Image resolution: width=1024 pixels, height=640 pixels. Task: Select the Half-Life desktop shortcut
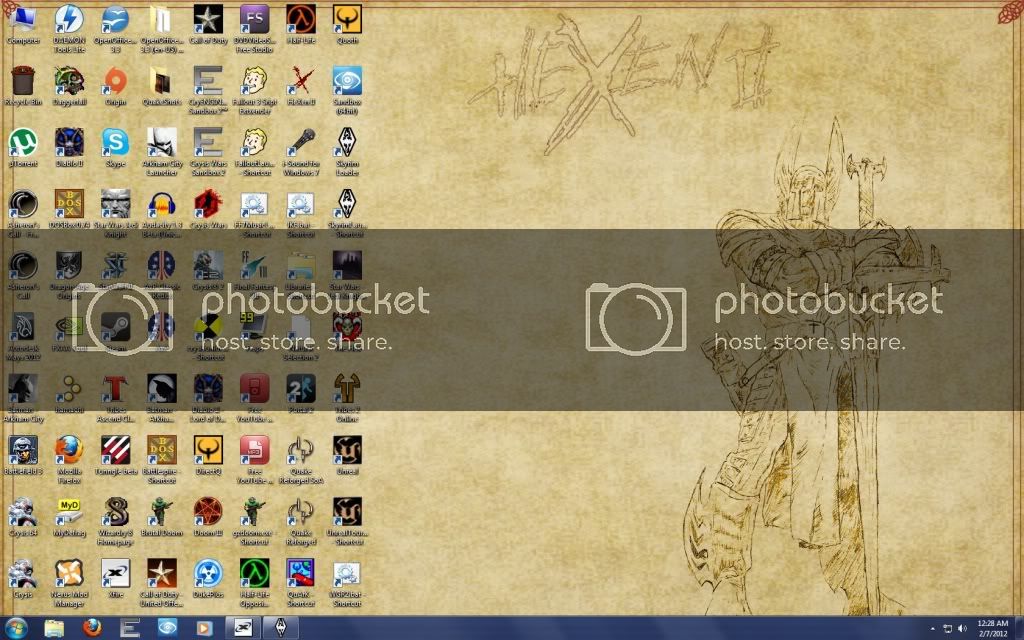tap(301, 19)
